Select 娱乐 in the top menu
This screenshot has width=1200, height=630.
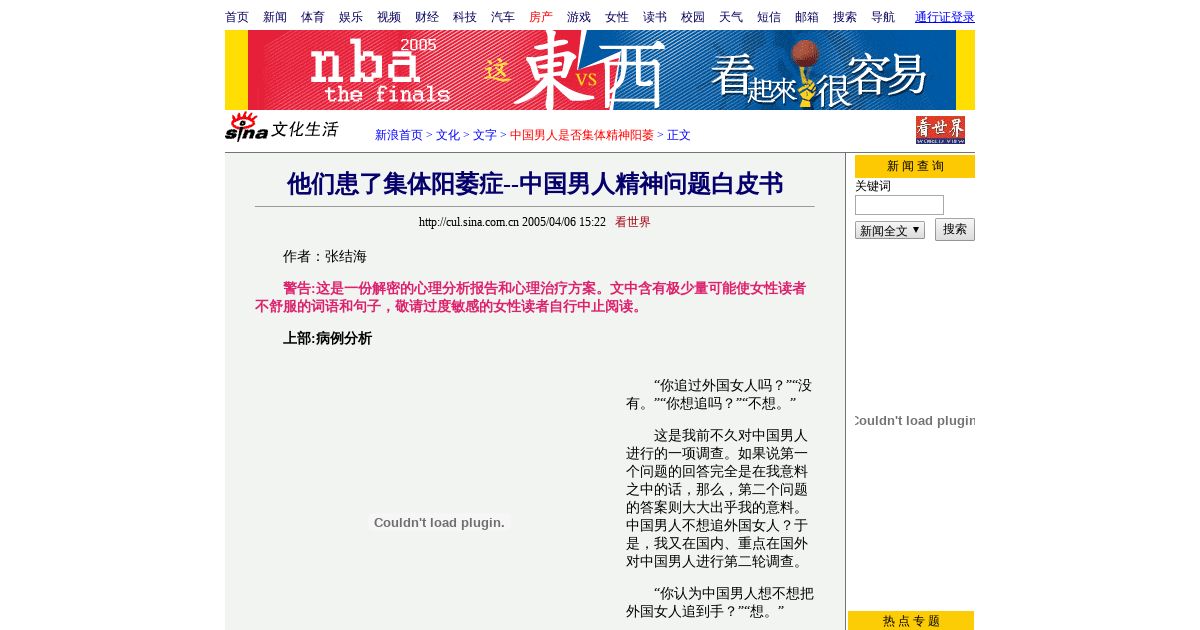tap(351, 17)
